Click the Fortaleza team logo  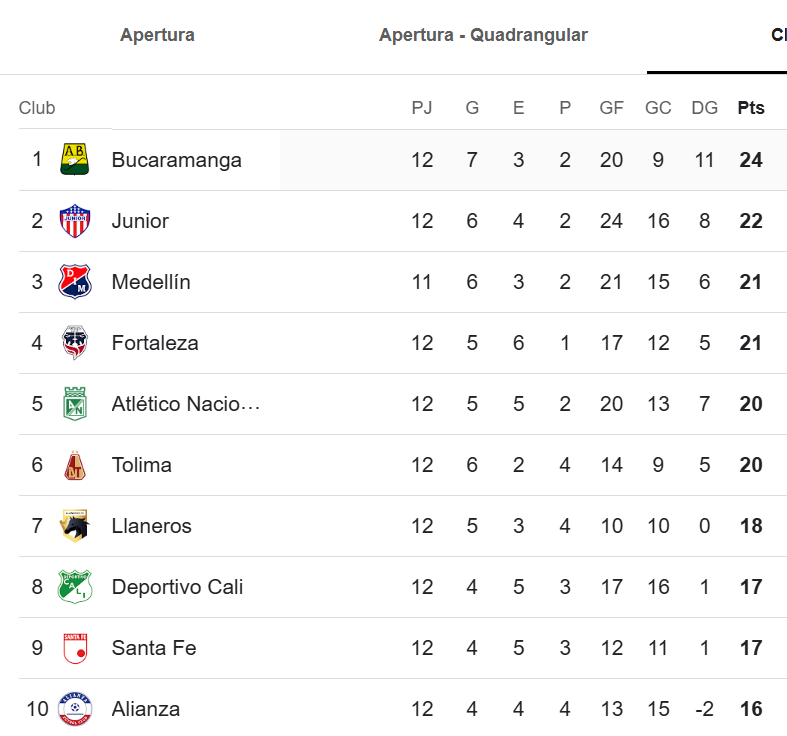(75, 343)
